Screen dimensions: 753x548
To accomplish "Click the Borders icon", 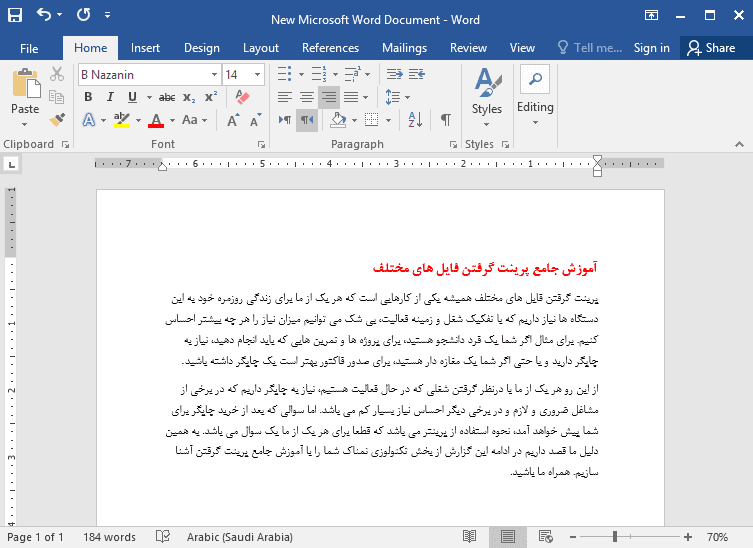I will tap(372, 120).
